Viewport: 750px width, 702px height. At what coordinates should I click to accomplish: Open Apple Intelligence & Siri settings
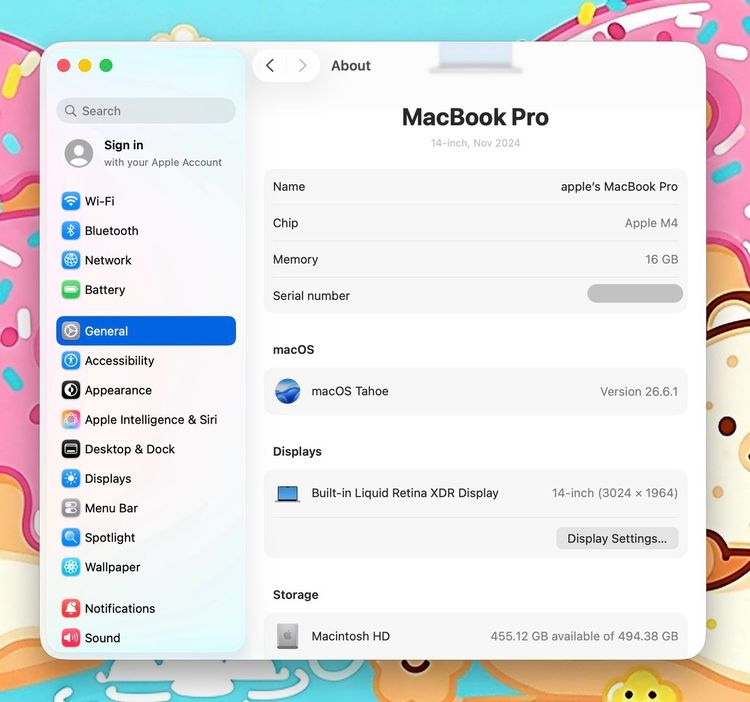point(146,419)
